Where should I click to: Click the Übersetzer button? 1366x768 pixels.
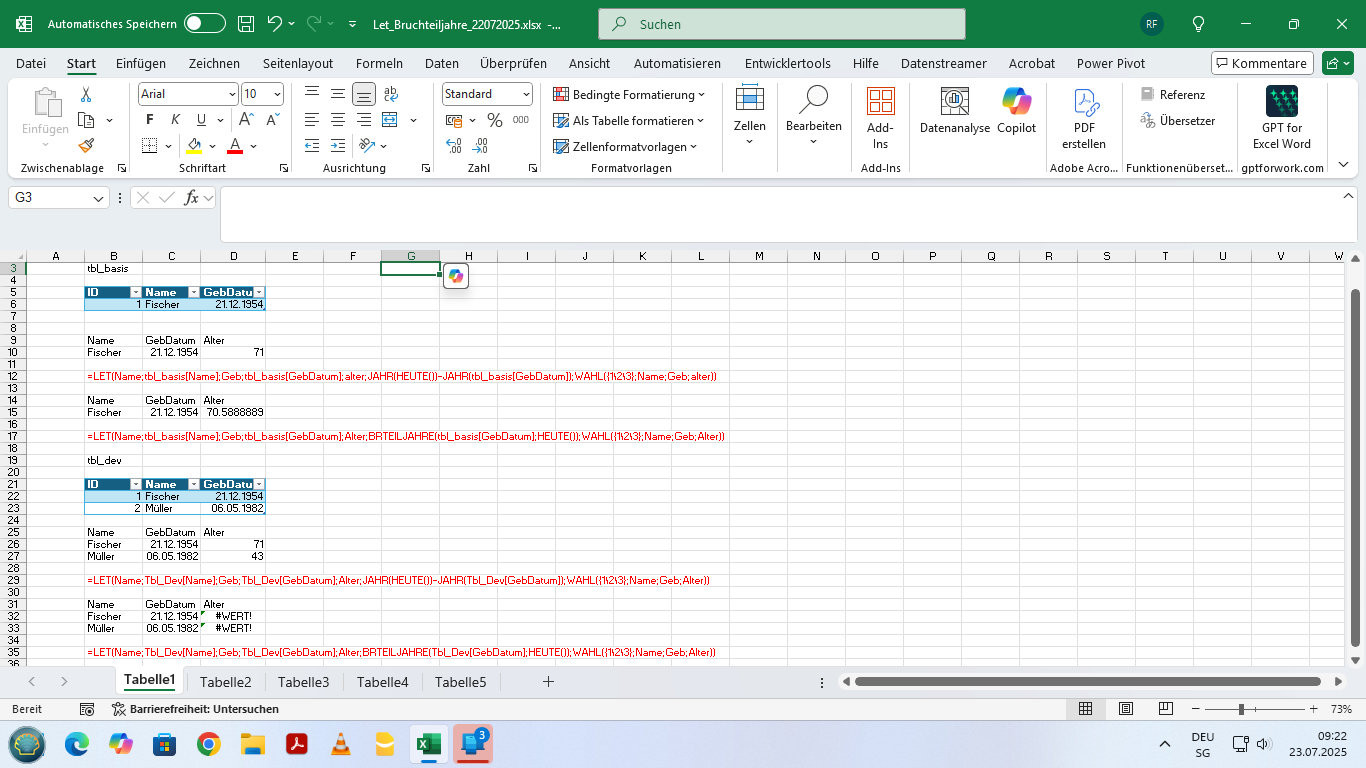(1178, 120)
